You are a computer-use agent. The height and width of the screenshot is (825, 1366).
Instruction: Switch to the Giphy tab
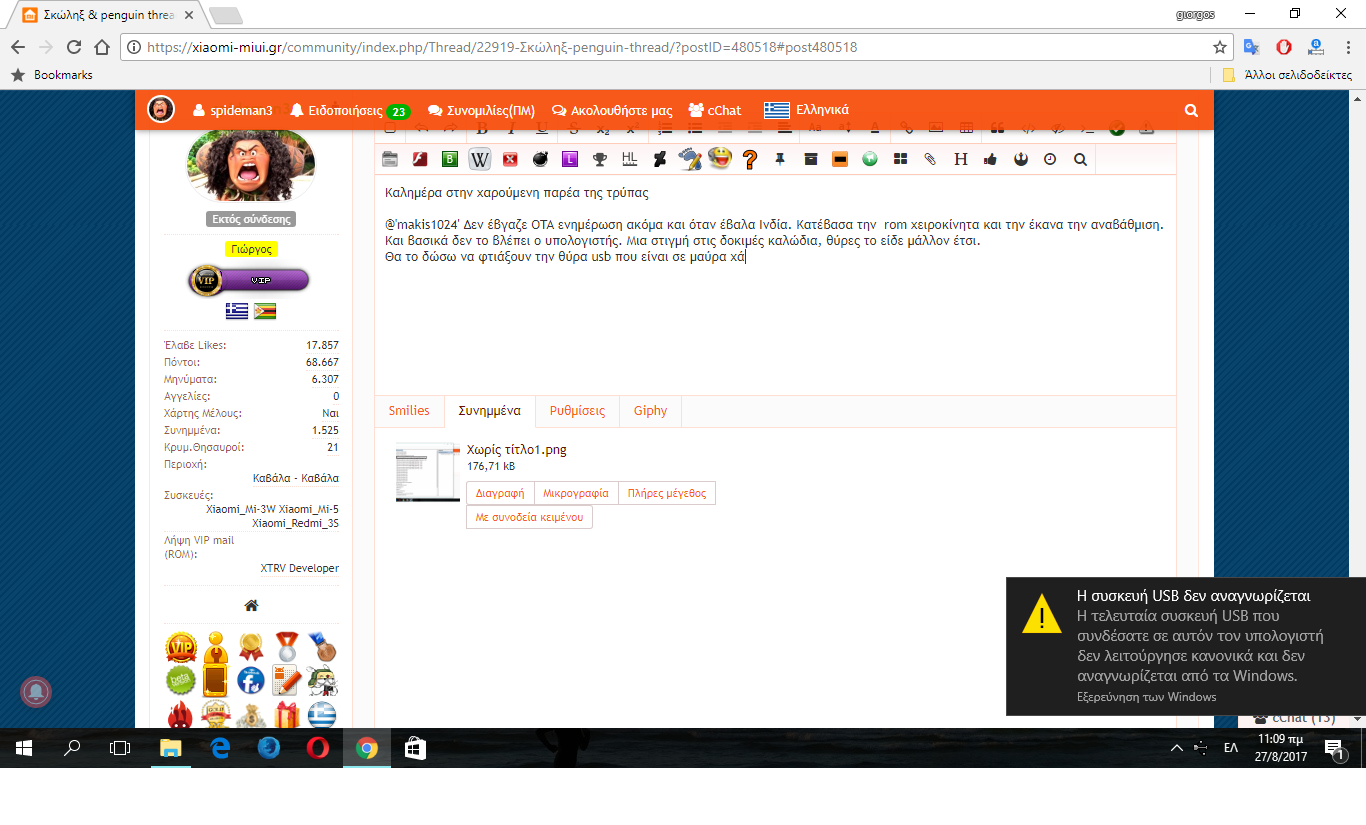coord(650,411)
